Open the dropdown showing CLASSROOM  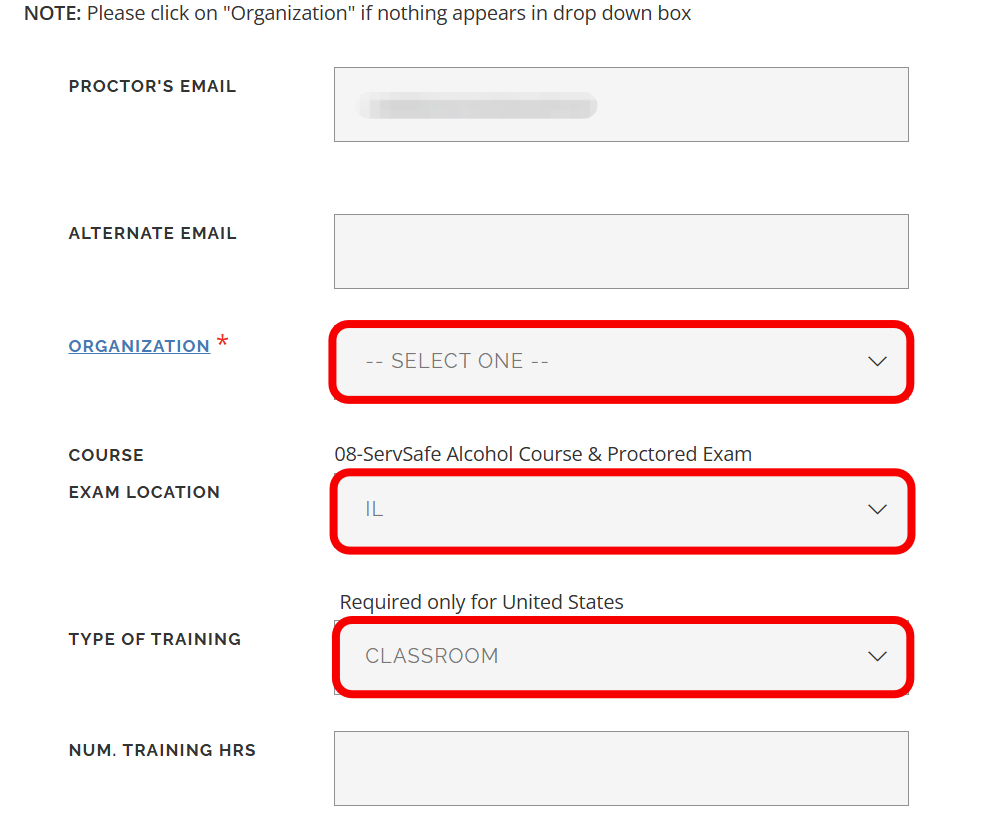[600, 656]
